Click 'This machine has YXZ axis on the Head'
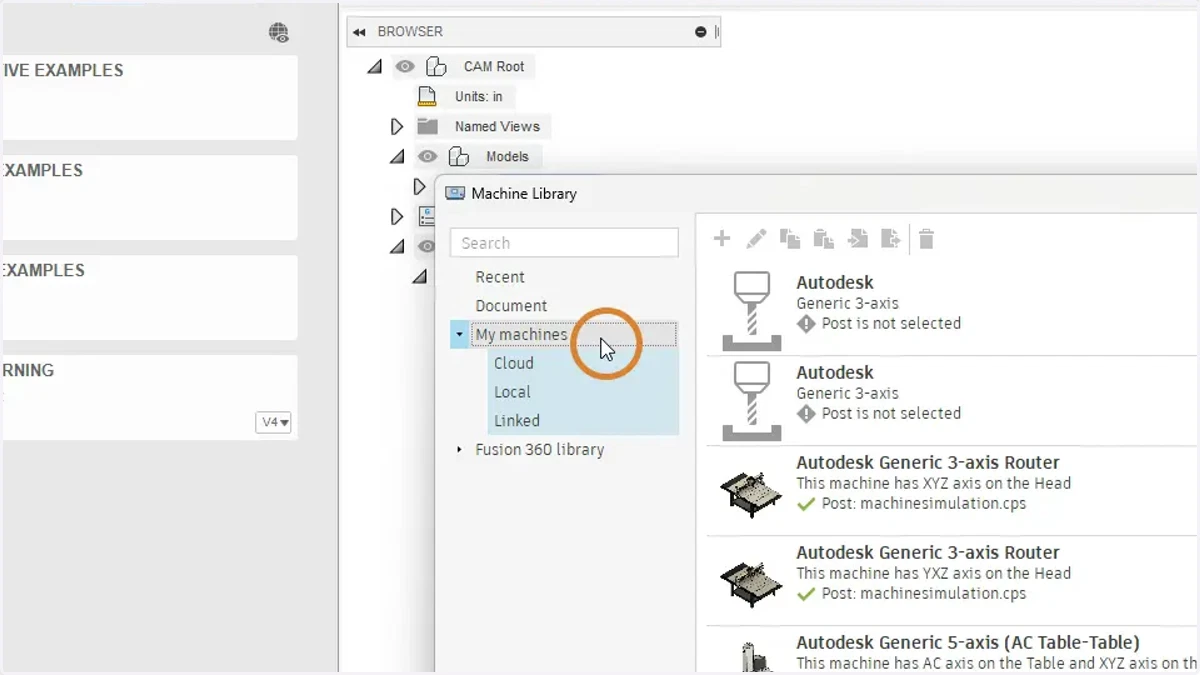 click(x=934, y=573)
